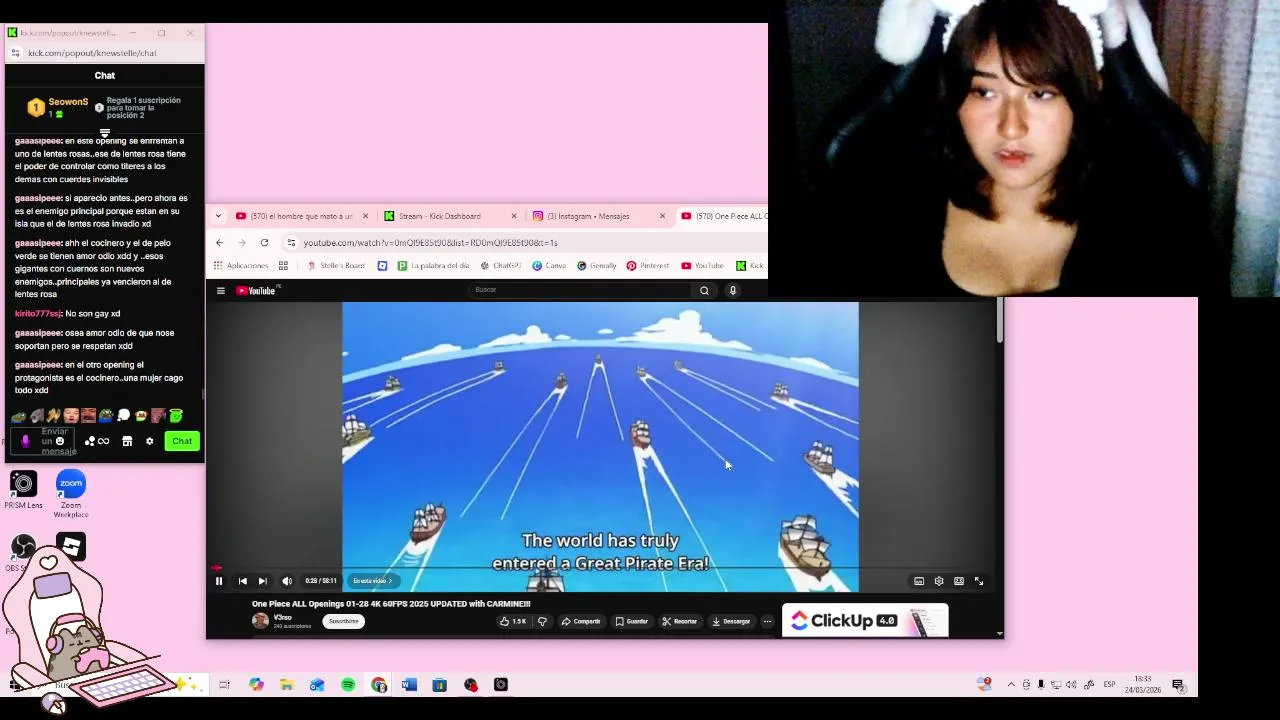Open Spotify from the taskbar
This screenshot has height=720, width=1280.
click(348, 685)
